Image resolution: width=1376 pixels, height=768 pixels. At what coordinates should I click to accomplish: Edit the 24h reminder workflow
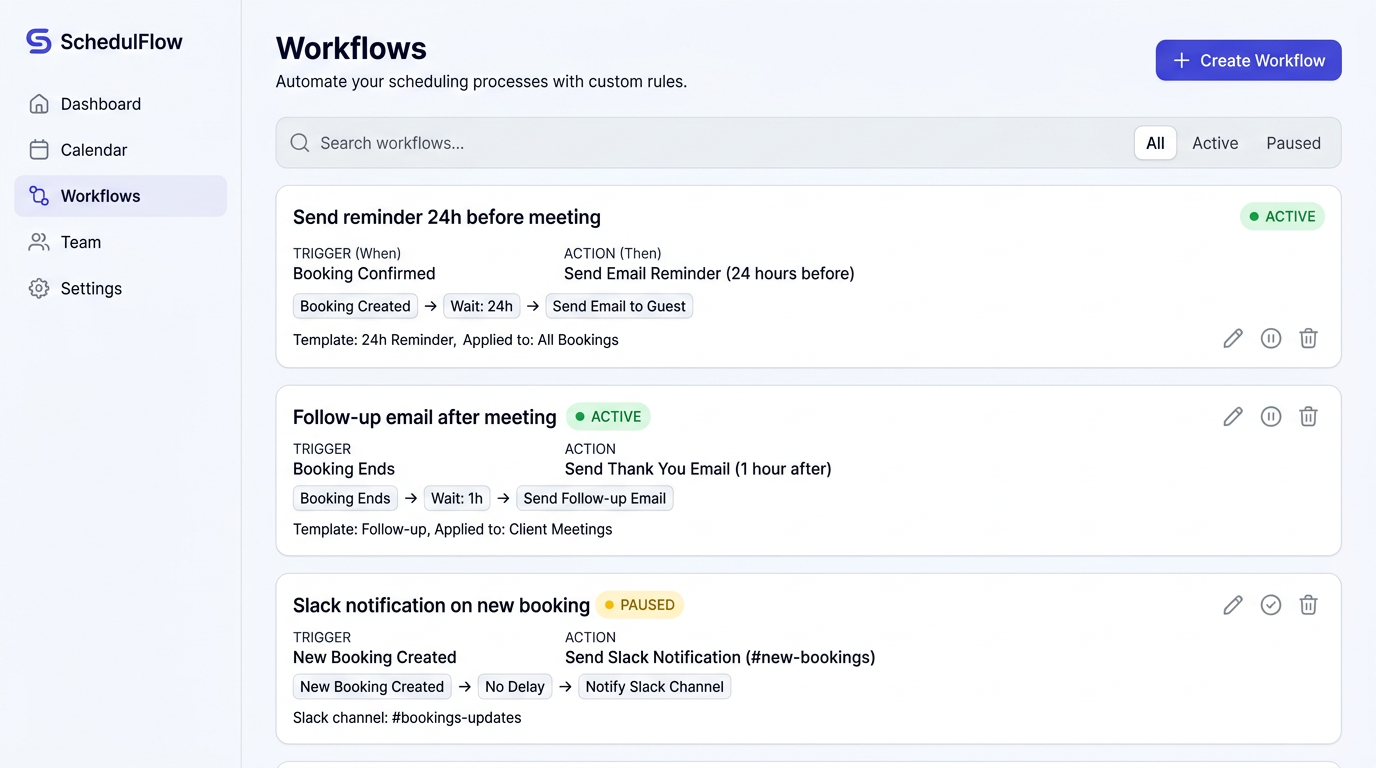coord(1232,338)
